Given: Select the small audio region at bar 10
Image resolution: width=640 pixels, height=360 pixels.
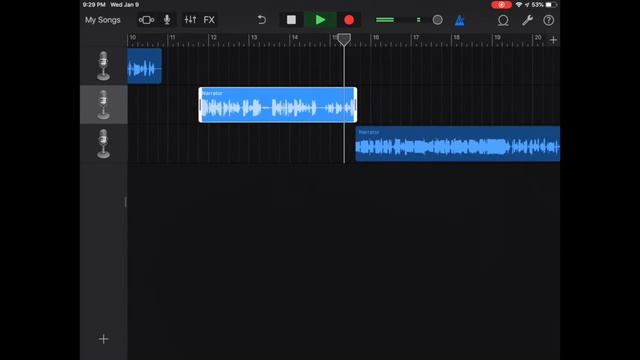Looking at the screenshot, I should click(144, 66).
